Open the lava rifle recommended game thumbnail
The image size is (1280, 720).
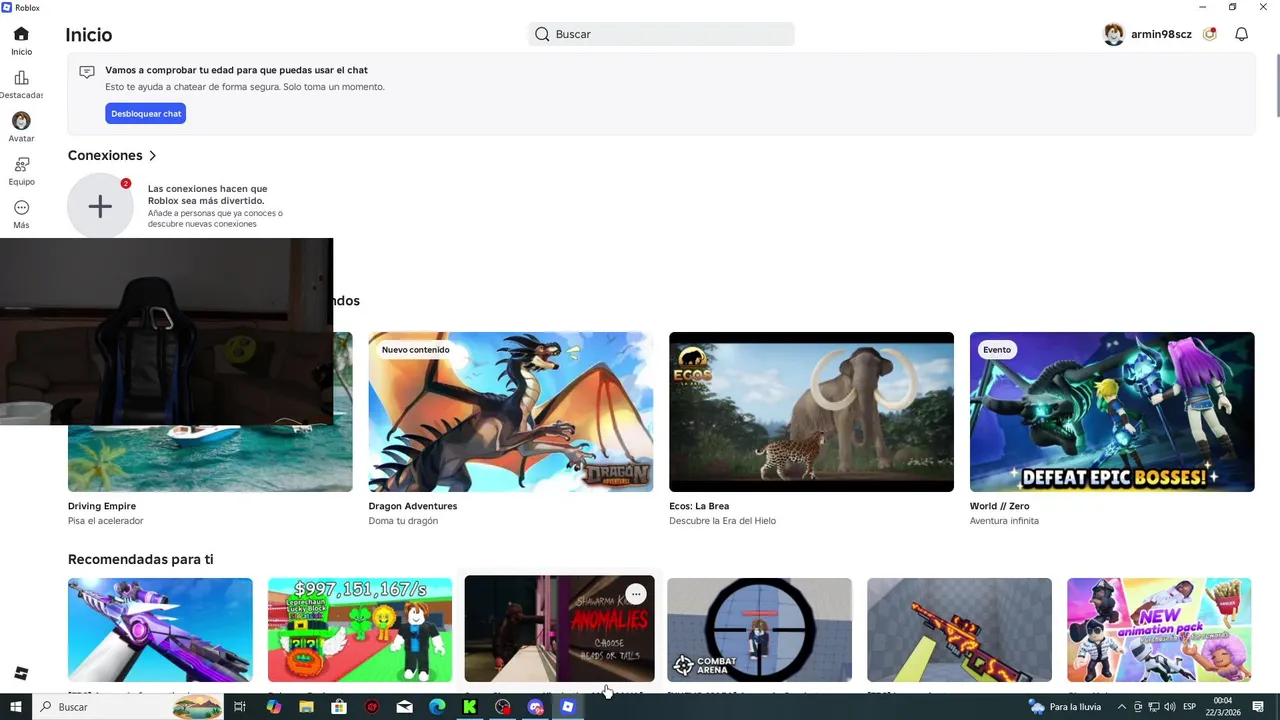tap(959, 630)
